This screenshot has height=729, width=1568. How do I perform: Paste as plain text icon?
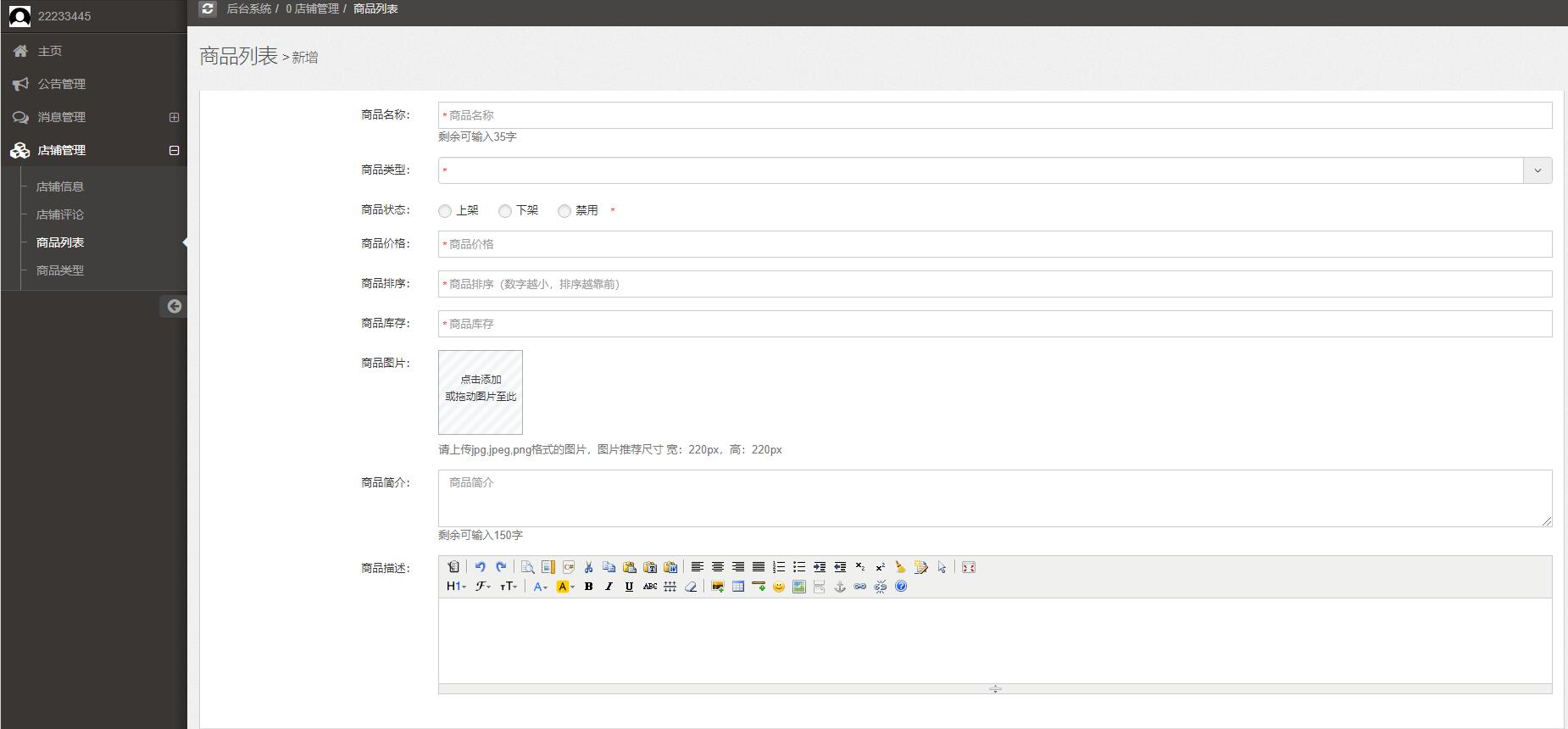click(x=650, y=567)
